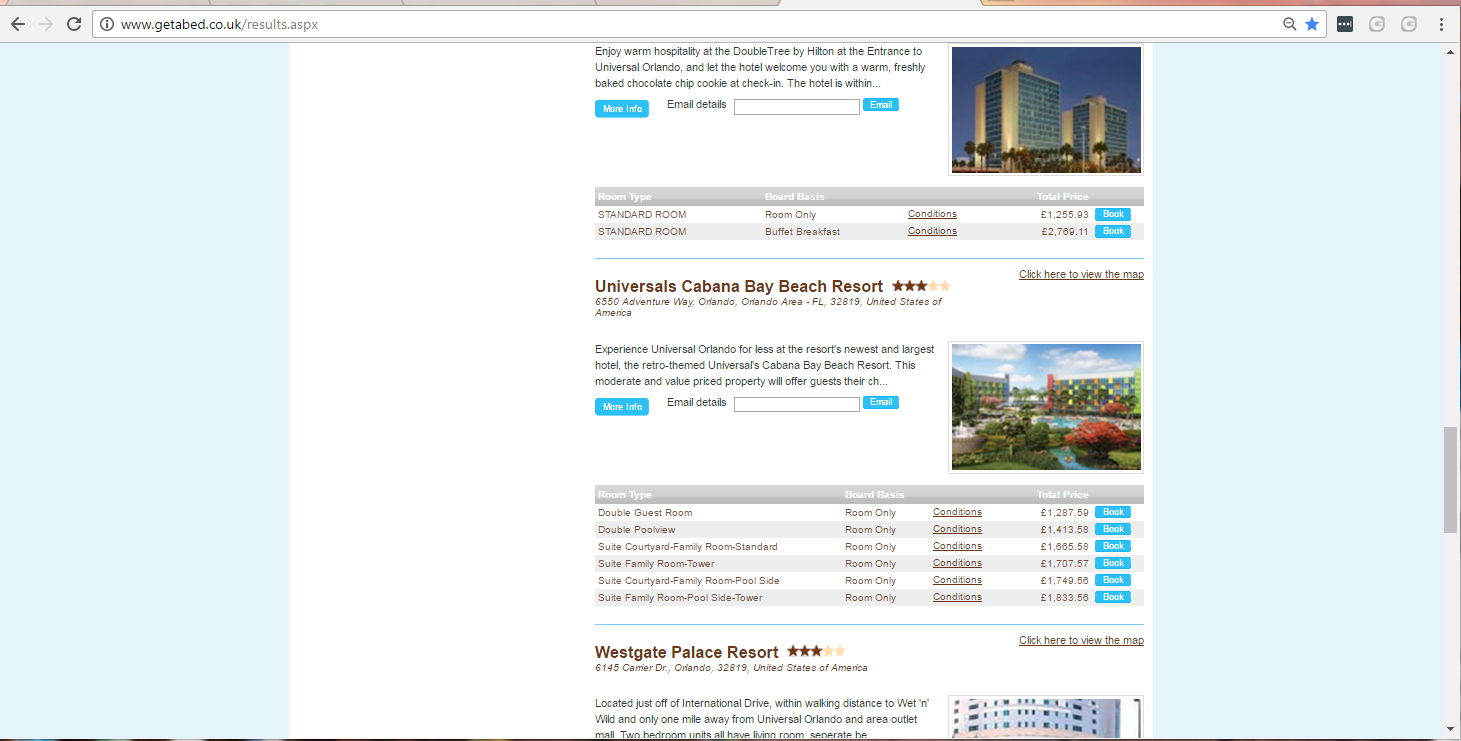Image resolution: width=1461 pixels, height=741 pixels.
Task: Open the Cabana Bay resort pool photo
Action: (x=1046, y=407)
